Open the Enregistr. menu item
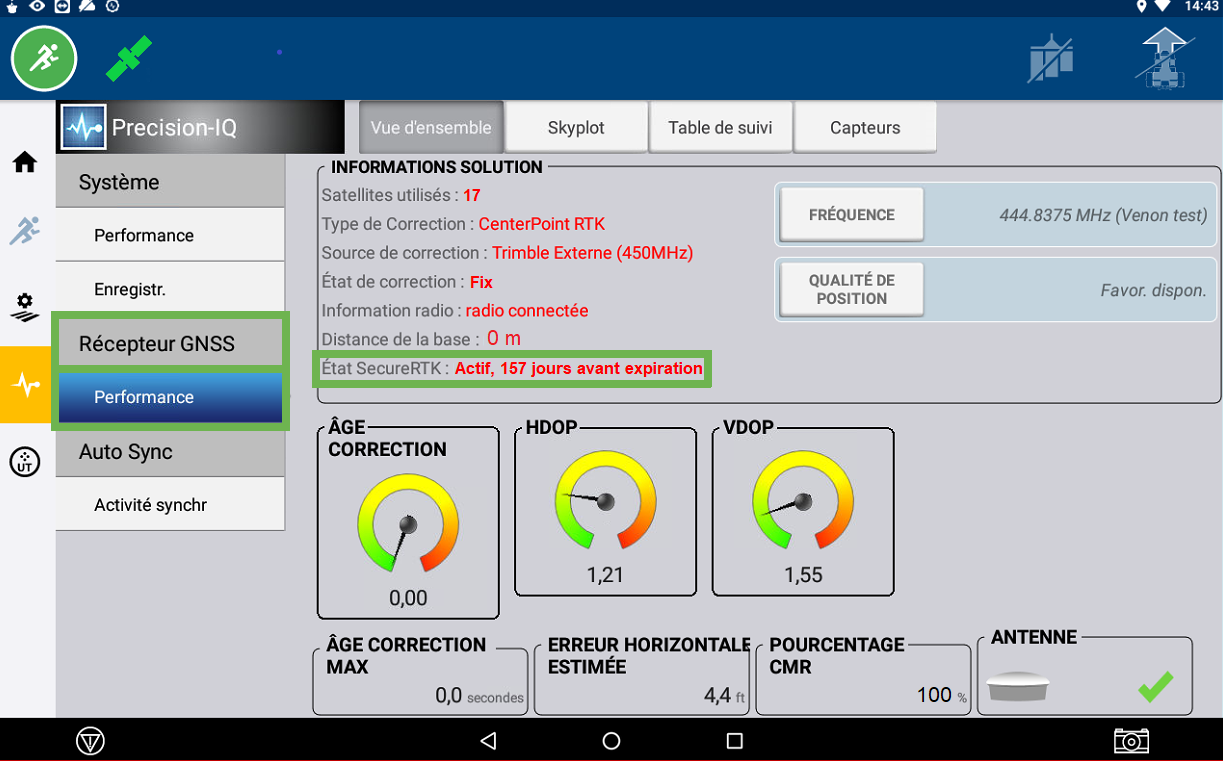The height and width of the screenshot is (761, 1223). tap(170, 289)
